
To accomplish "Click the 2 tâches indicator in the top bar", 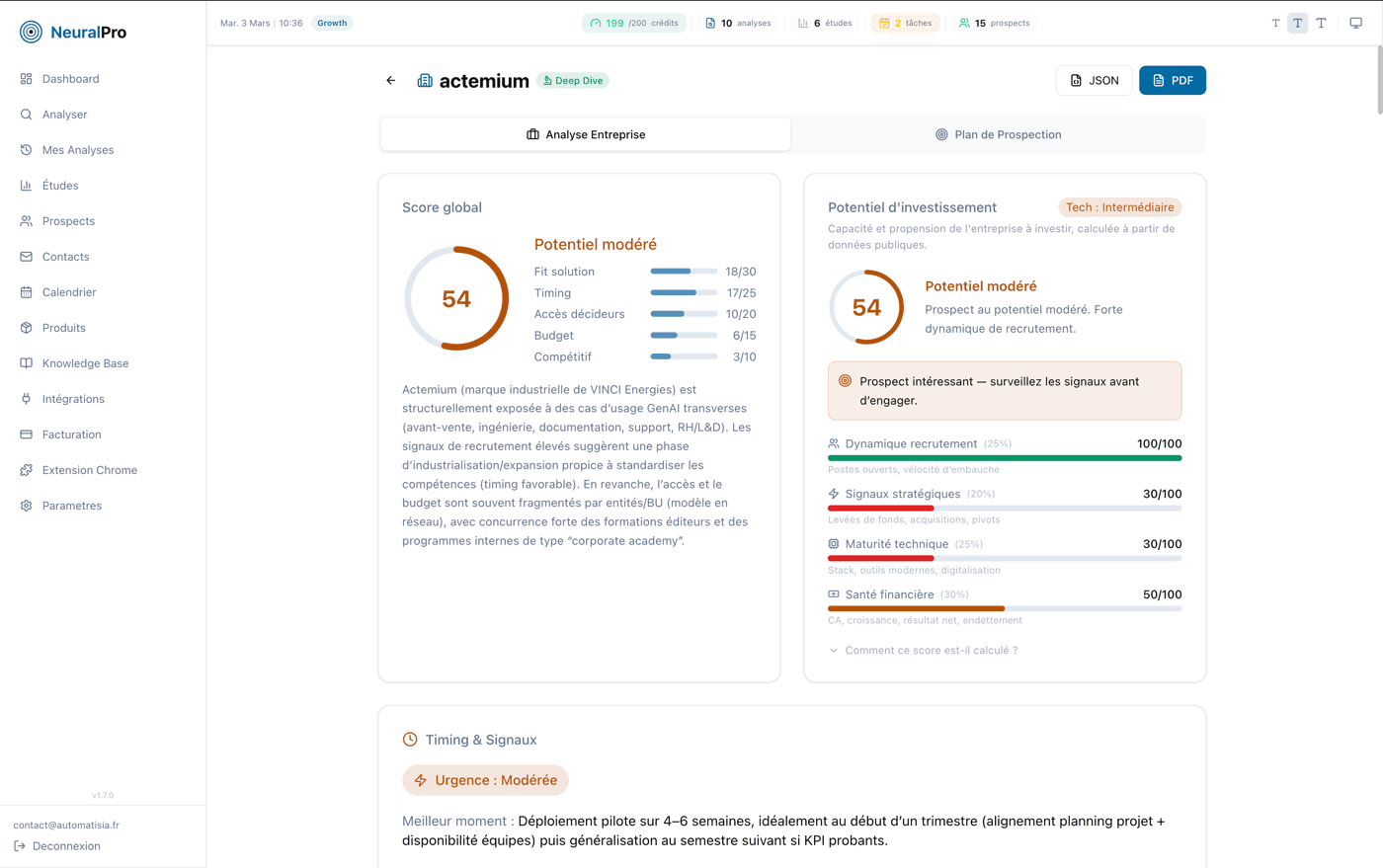I will coord(904,22).
